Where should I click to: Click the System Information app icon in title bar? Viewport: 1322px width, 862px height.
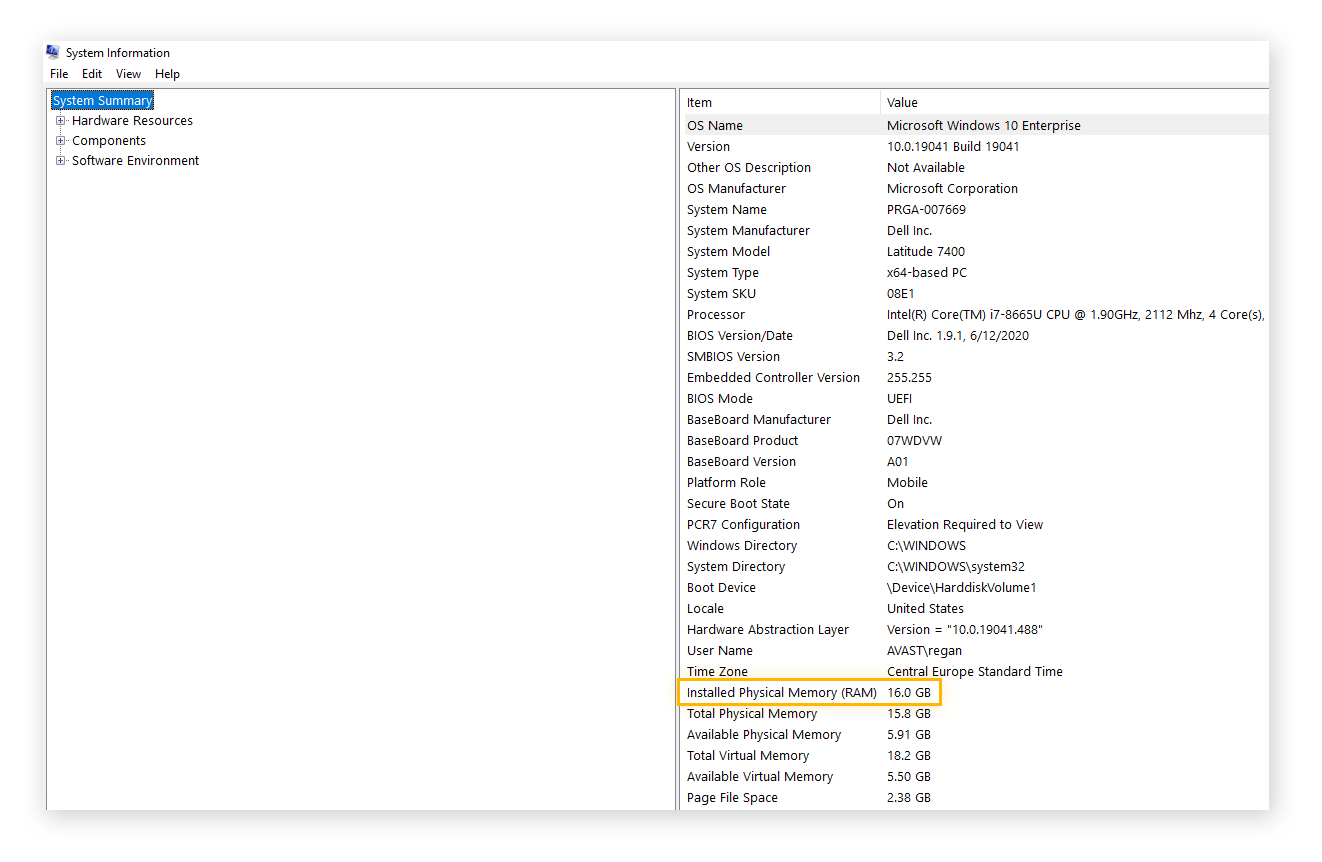52,51
